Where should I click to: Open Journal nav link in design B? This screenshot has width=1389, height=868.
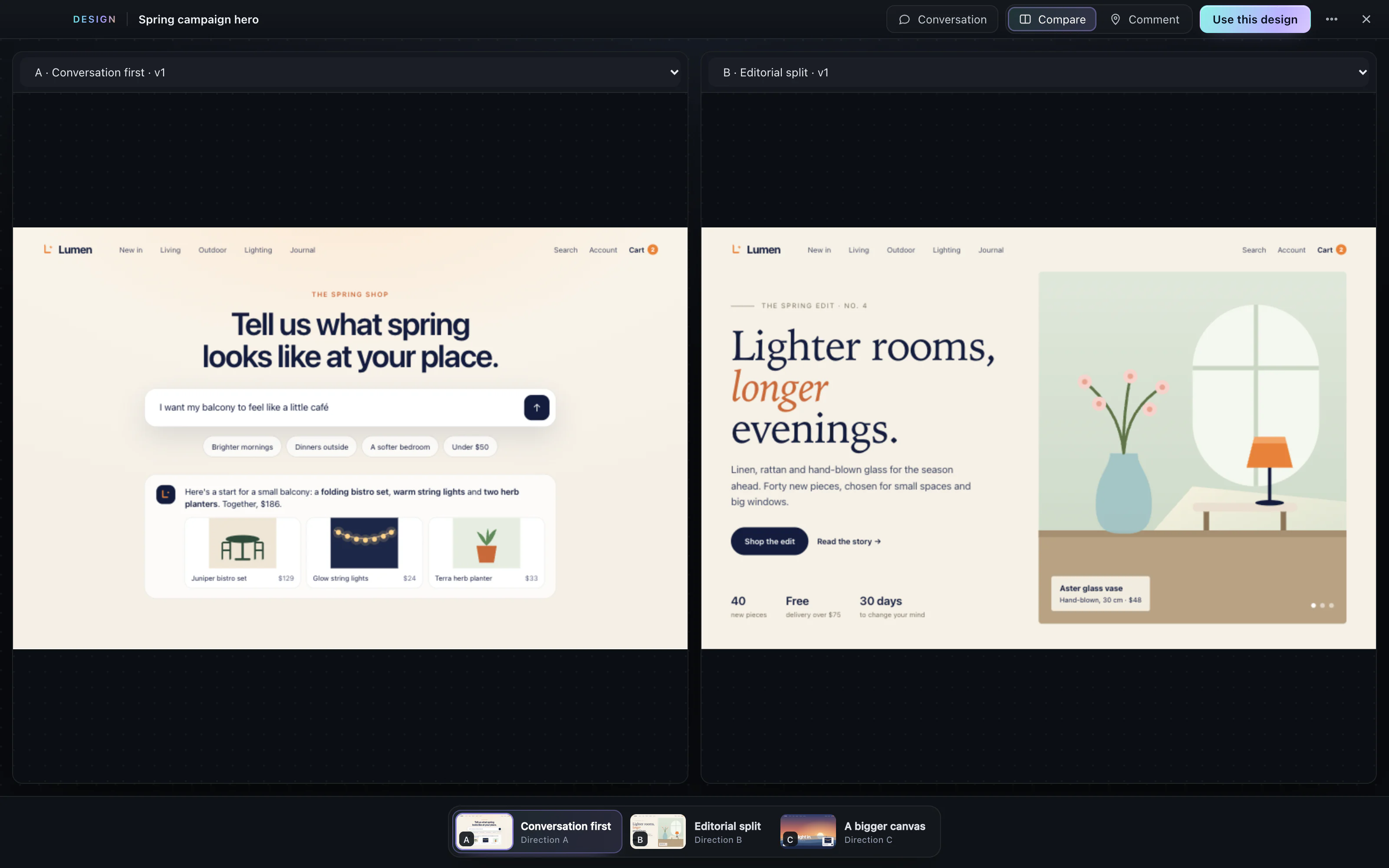991,250
